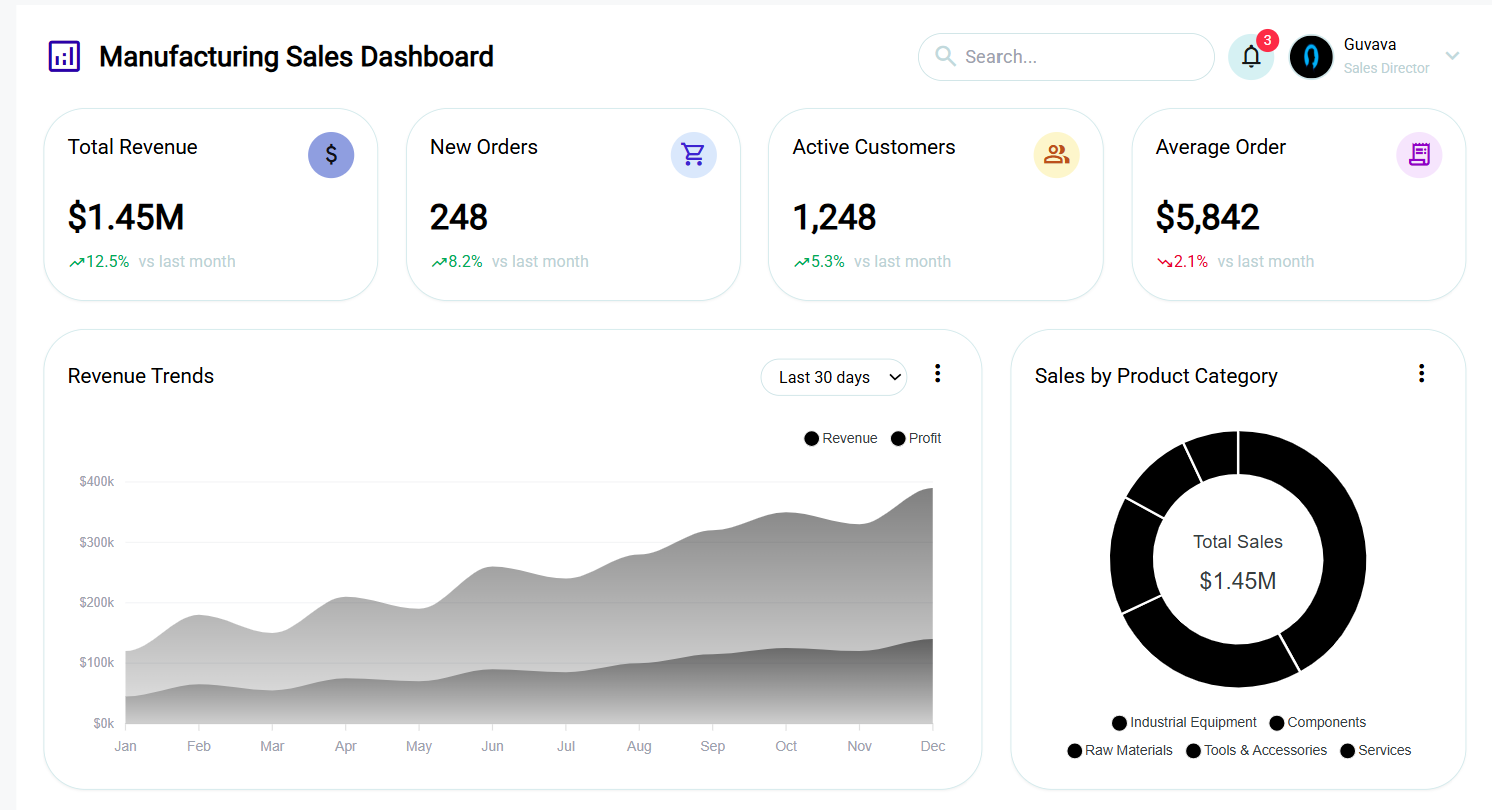
Task: Toggle the Revenue series in the chart legend
Action: [x=841, y=438]
